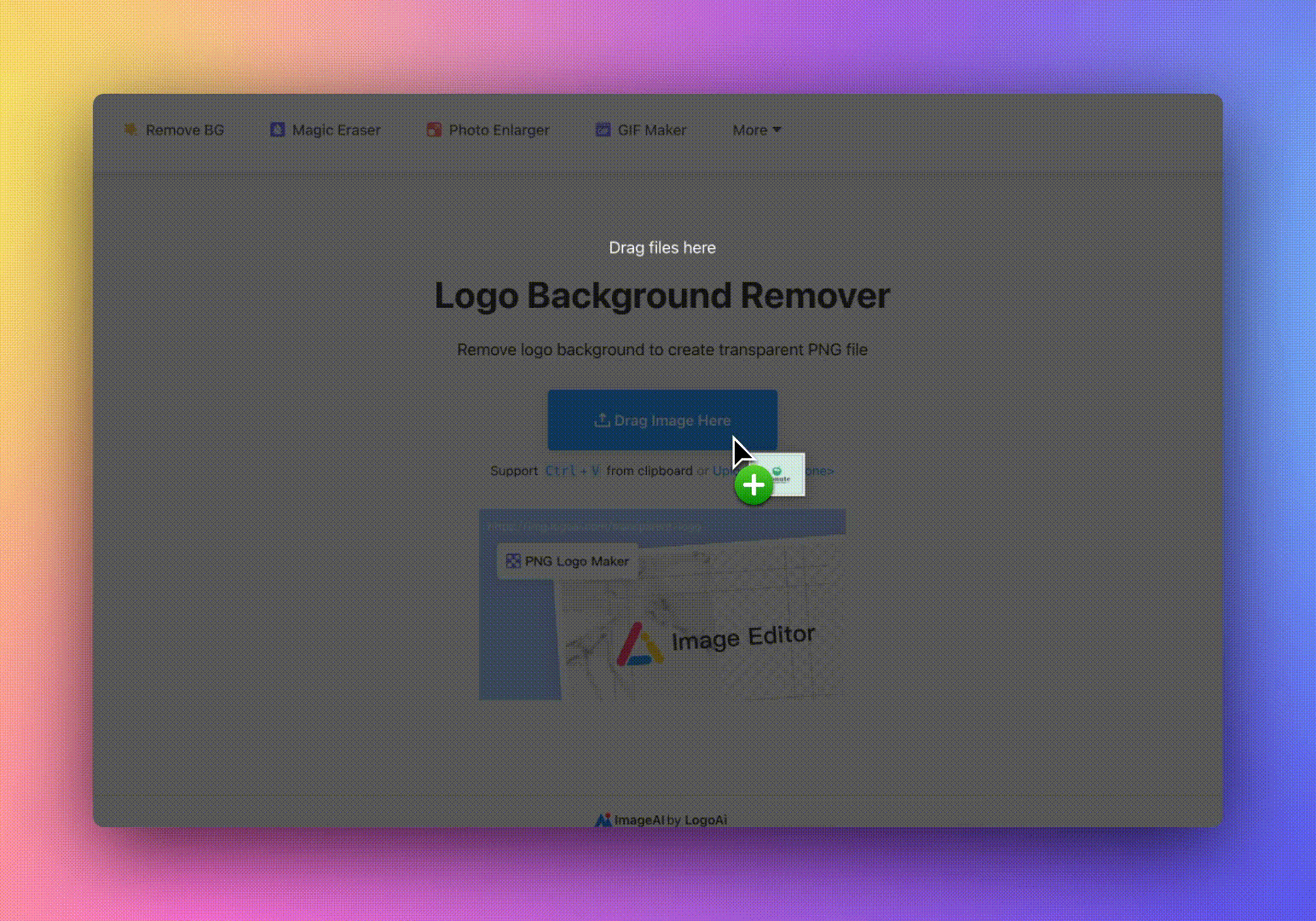Screen dimensions: 1316x921
Task: Follow the LogoAi link in the footer
Action: point(706,820)
